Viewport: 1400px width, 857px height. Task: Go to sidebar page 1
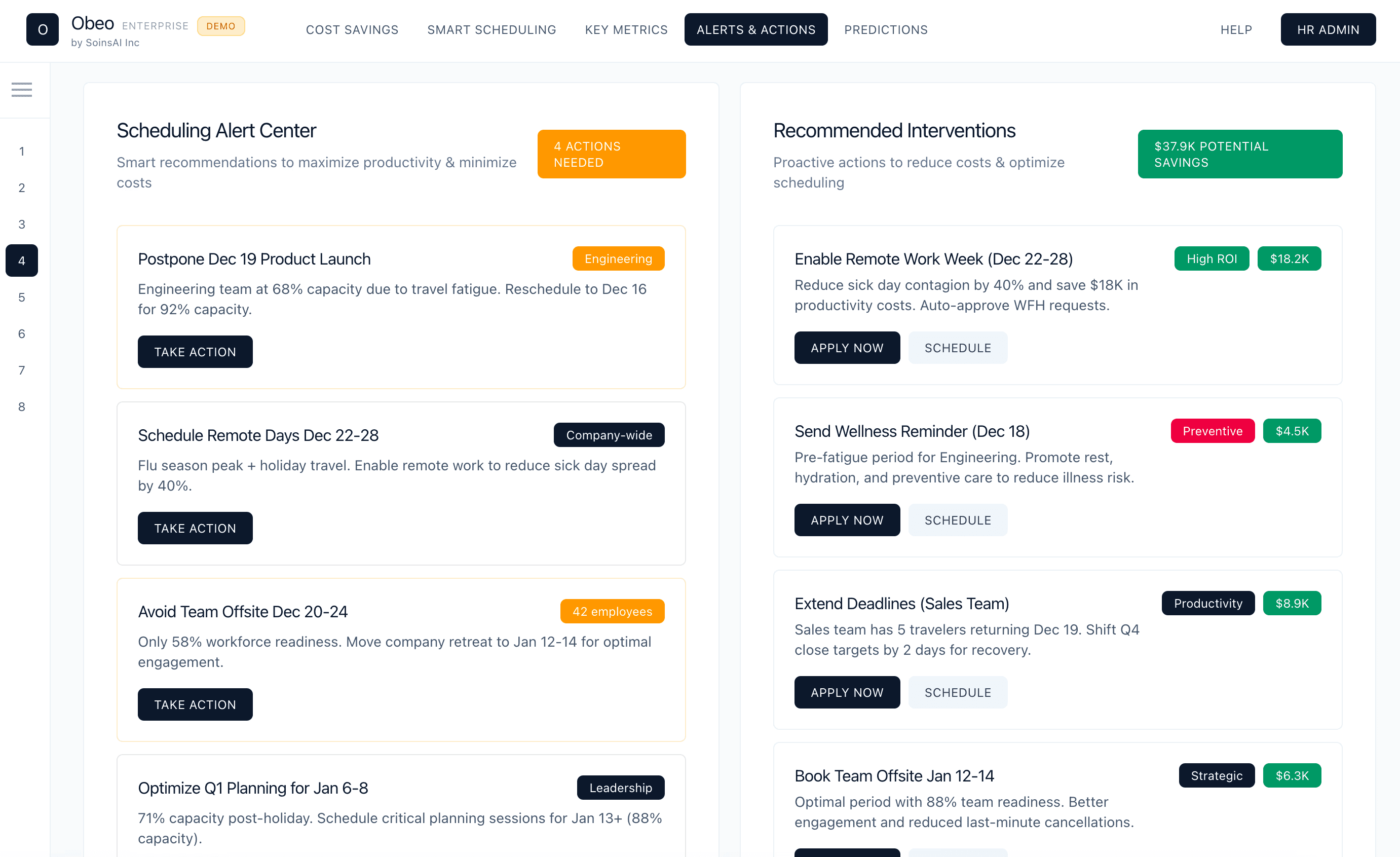point(22,151)
